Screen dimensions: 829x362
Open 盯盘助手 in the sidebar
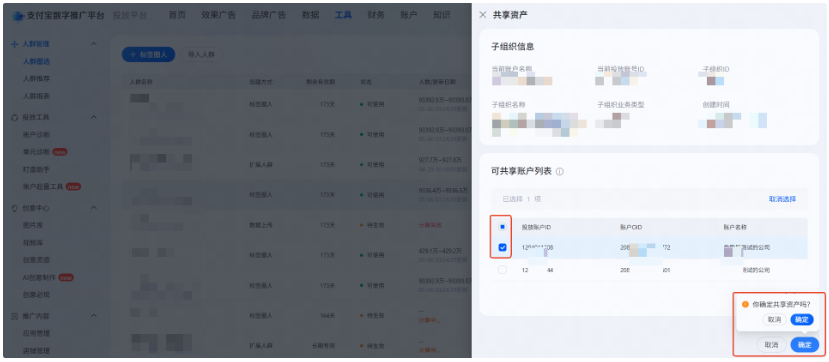coord(36,170)
